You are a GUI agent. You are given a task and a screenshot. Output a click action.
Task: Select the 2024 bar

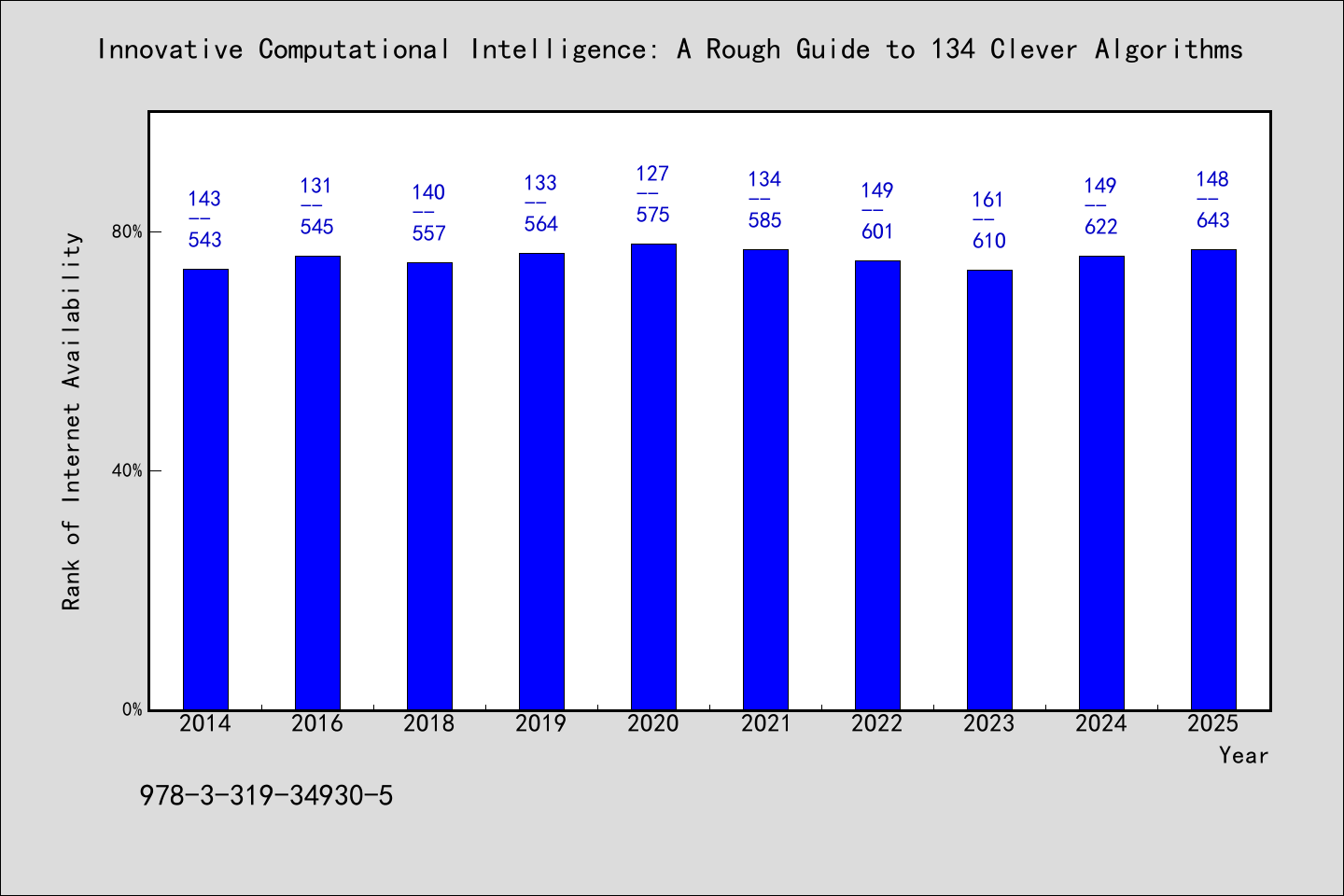coord(1101,483)
